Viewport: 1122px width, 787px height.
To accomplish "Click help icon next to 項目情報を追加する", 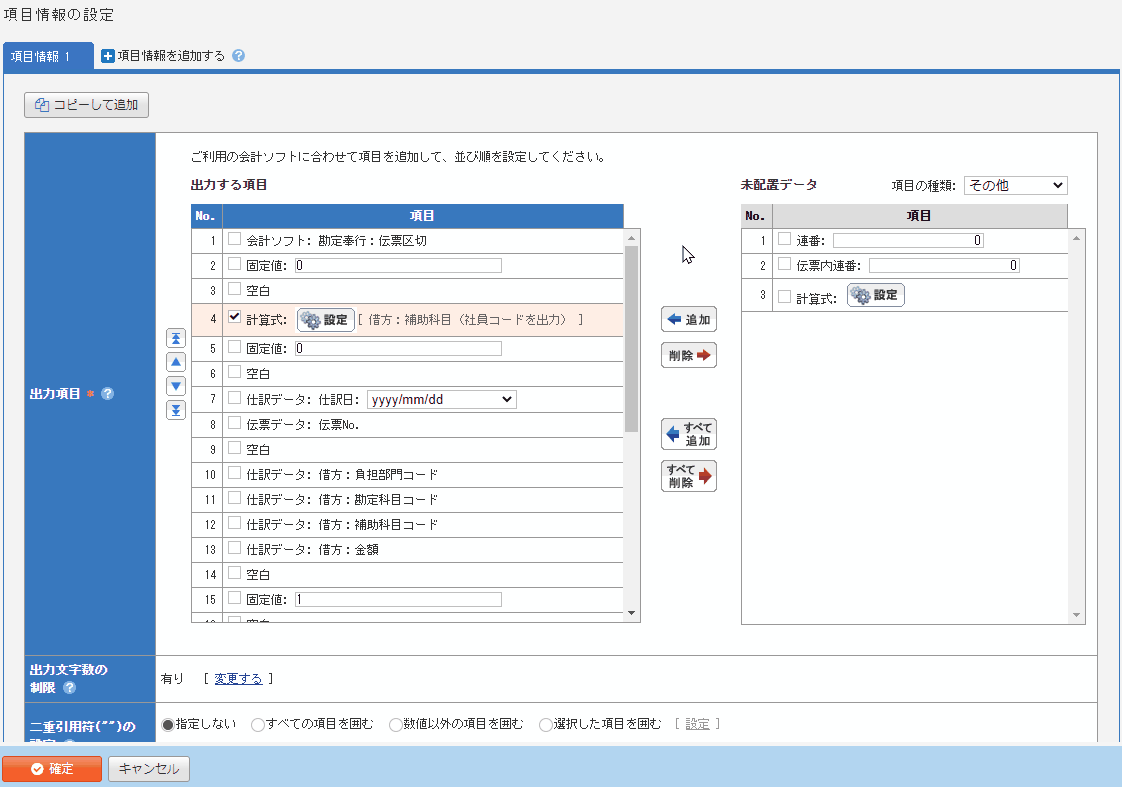I will pyautogui.click(x=238, y=56).
